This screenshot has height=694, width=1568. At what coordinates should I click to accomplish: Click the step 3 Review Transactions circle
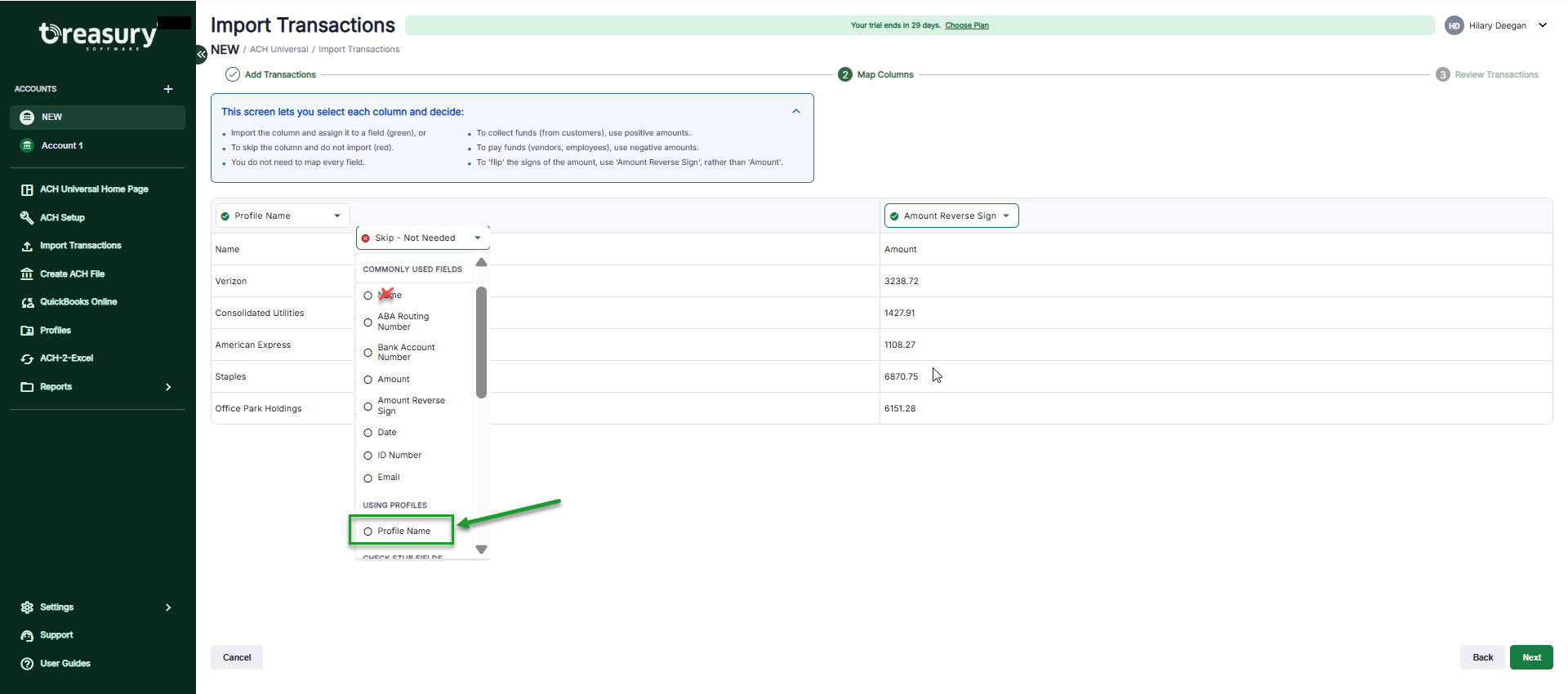[1443, 74]
